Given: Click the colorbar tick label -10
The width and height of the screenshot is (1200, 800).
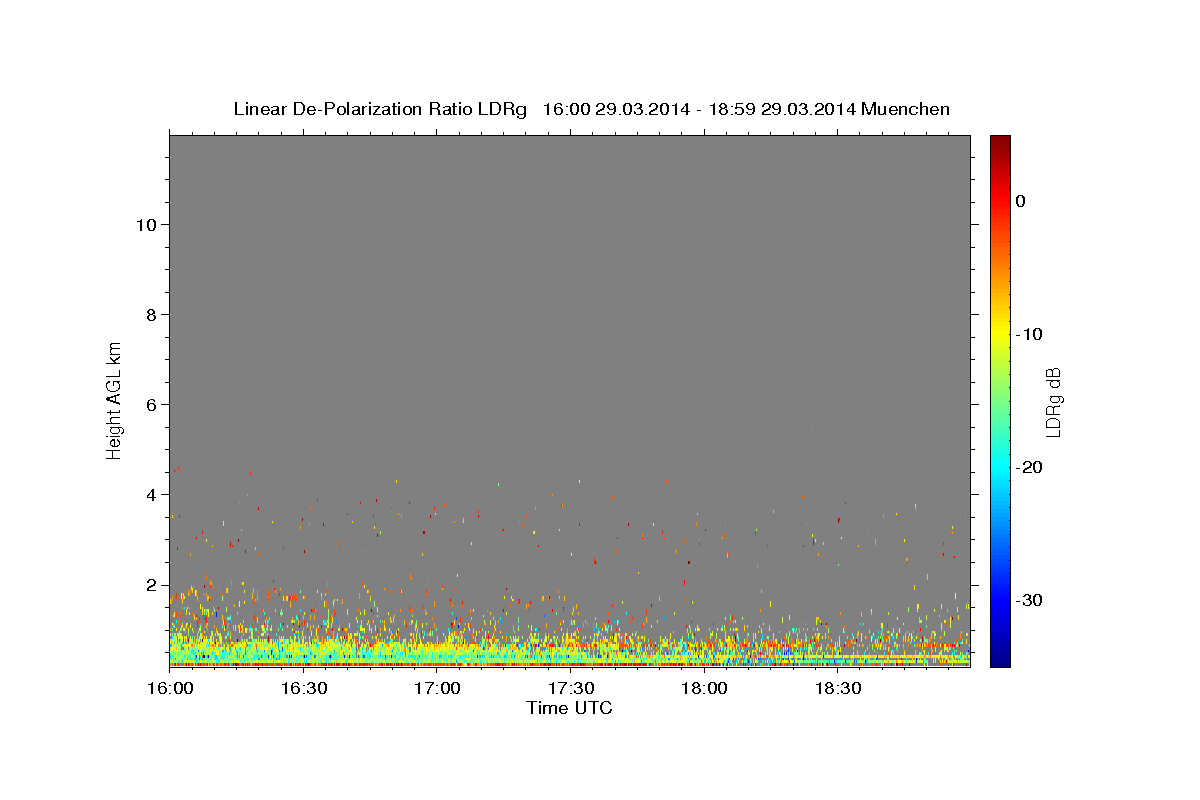Looking at the screenshot, I should pos(1028,334).
